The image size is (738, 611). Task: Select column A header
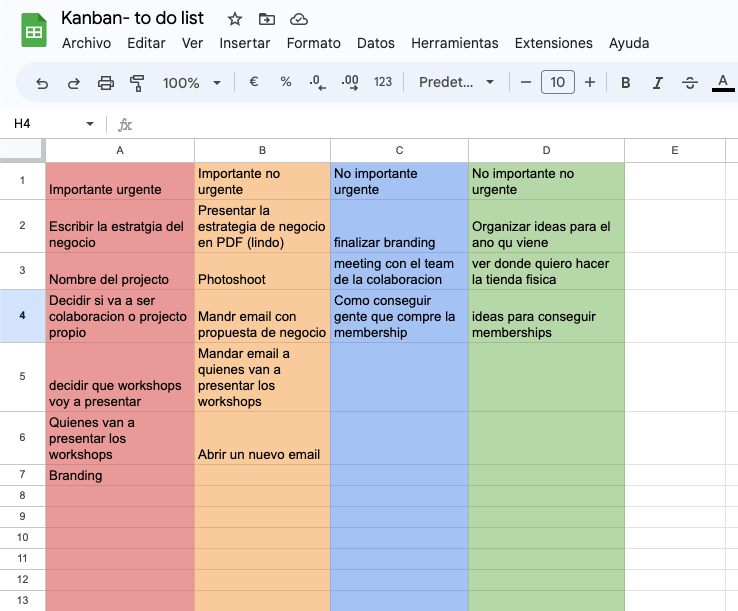point(120,150)
